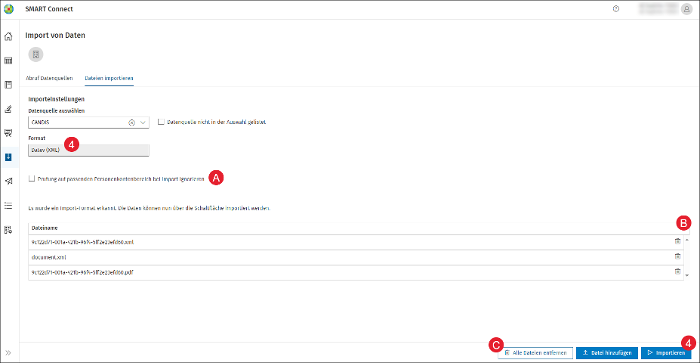Select the document.xml file row
Image resolution: width=700 pixels, height=363 pixels.
click(x=356, y=257)
